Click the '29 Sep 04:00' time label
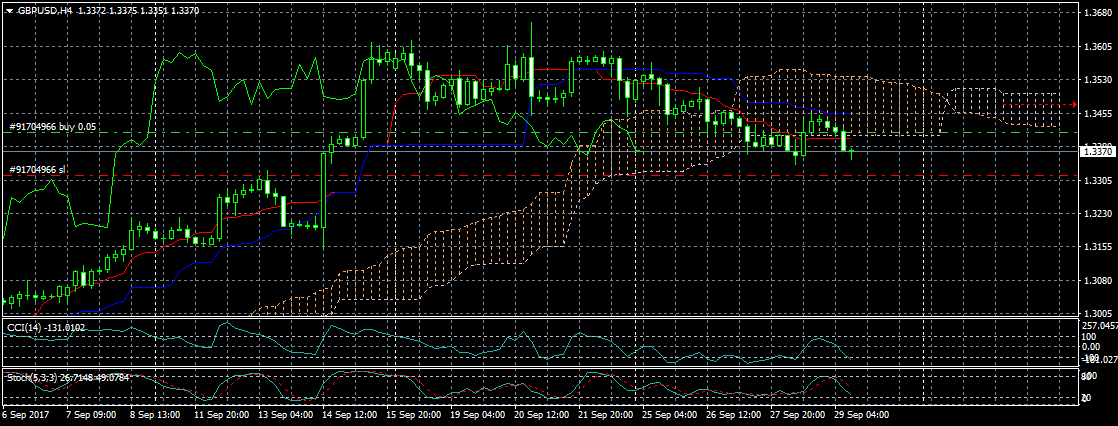 point(864,414)
